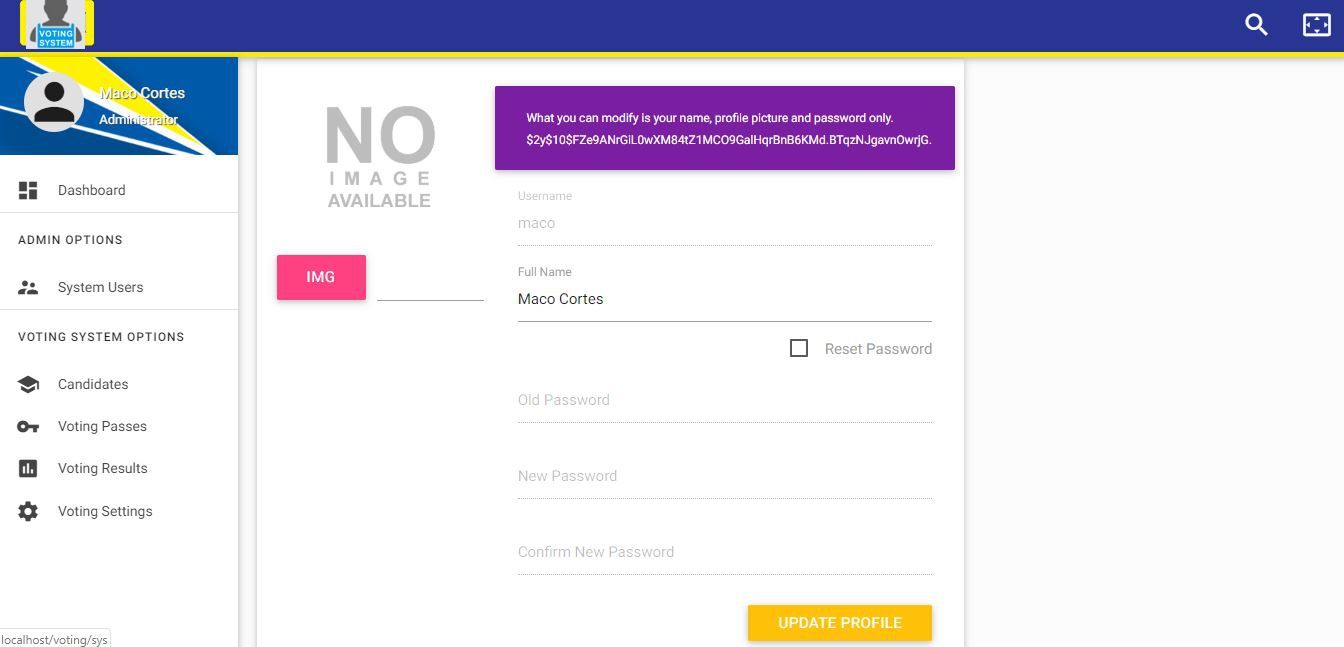Open the Voting Results menu item
1344x647 pixels.
click(102, 468)
